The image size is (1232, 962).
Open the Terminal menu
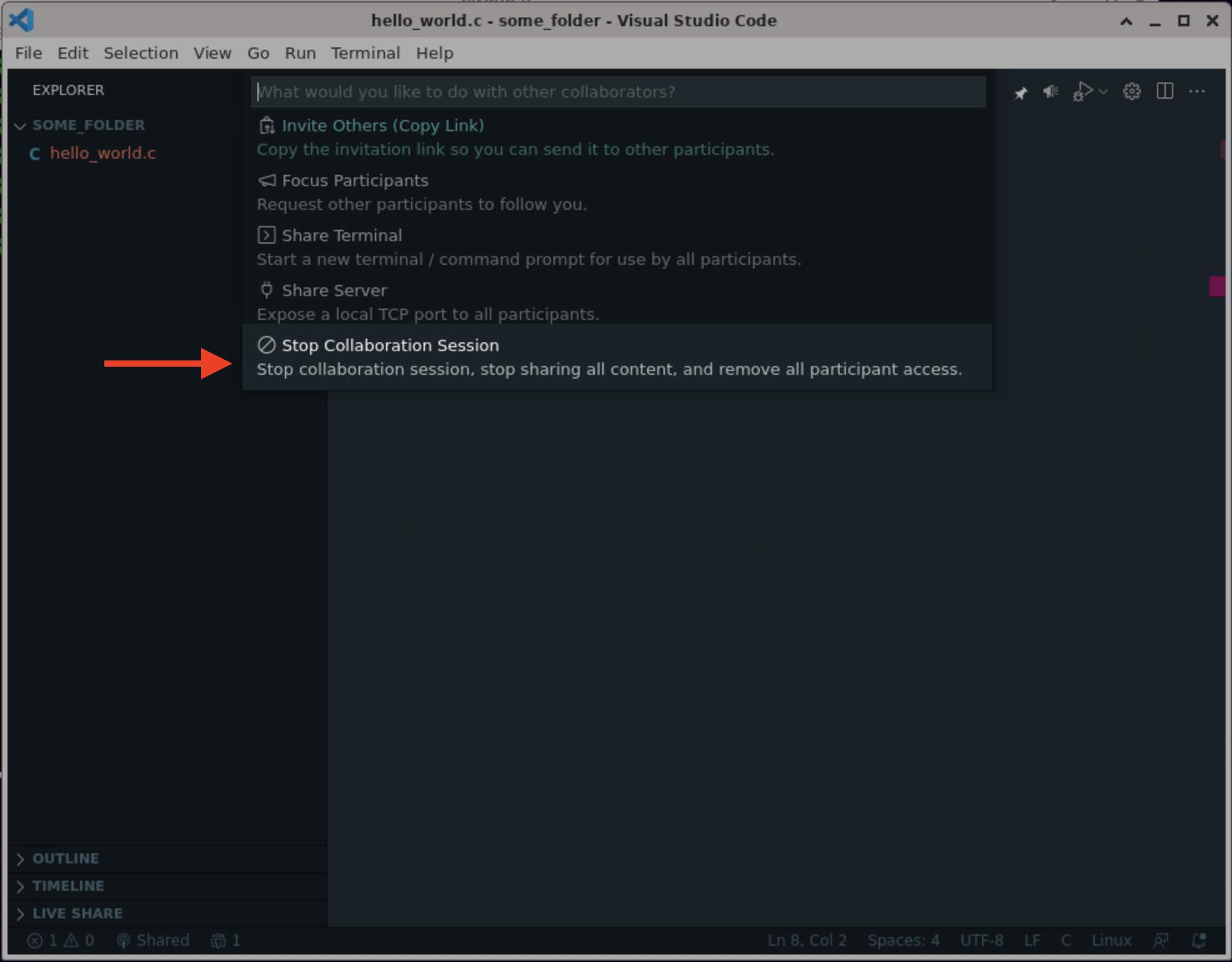click(x=365, y=53)
